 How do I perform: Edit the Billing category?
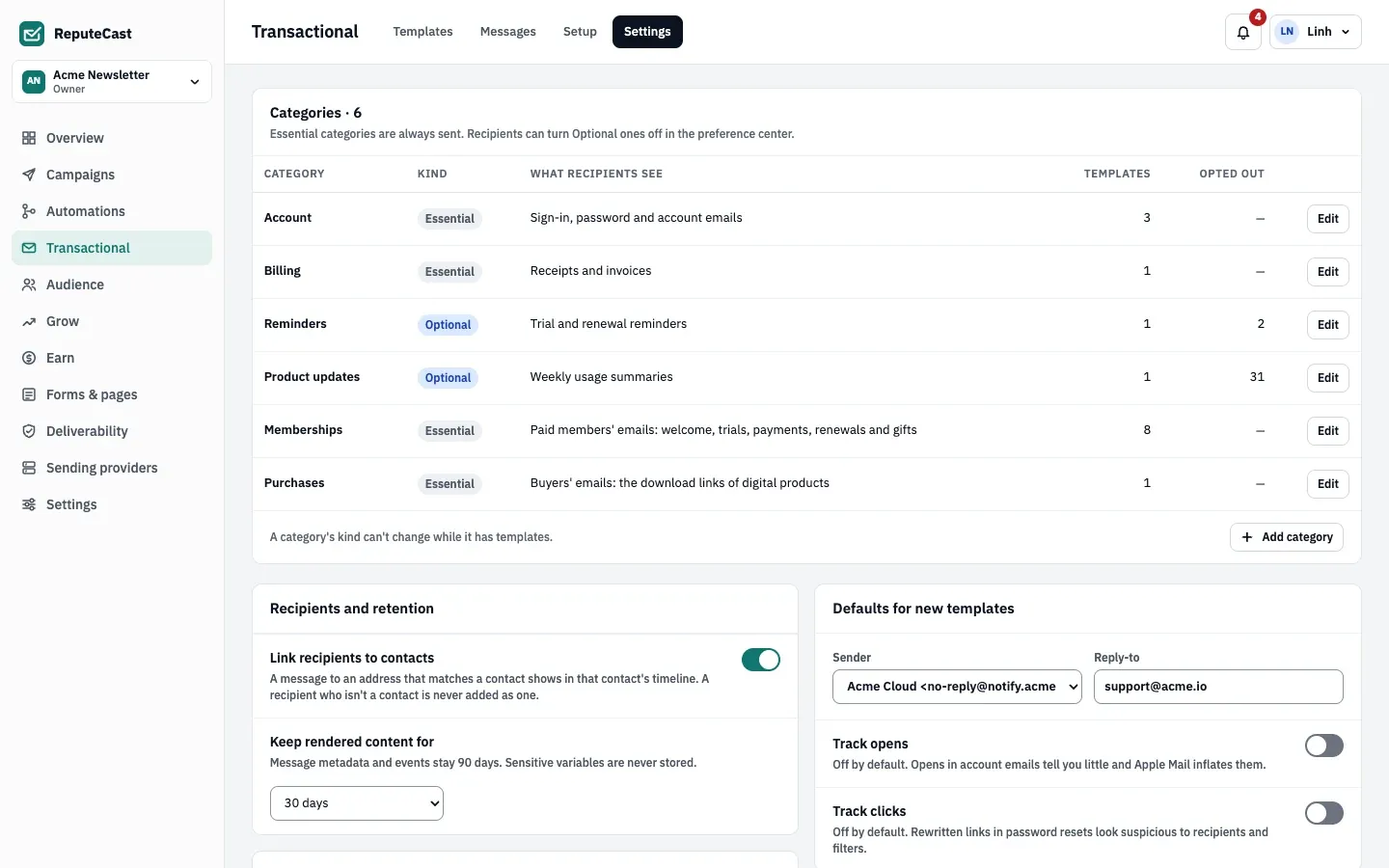[x=1328, y=272]
